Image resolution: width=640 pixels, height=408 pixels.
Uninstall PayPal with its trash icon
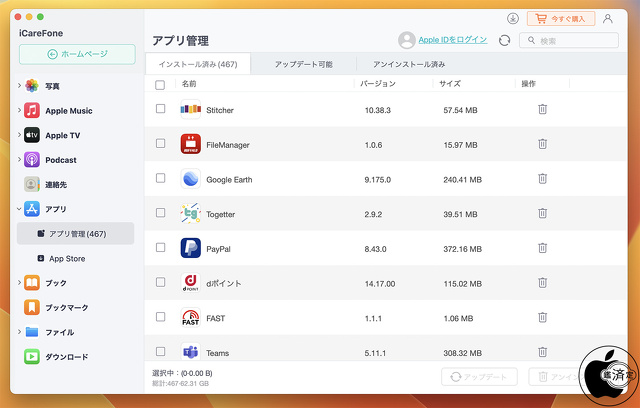(542, 248)
